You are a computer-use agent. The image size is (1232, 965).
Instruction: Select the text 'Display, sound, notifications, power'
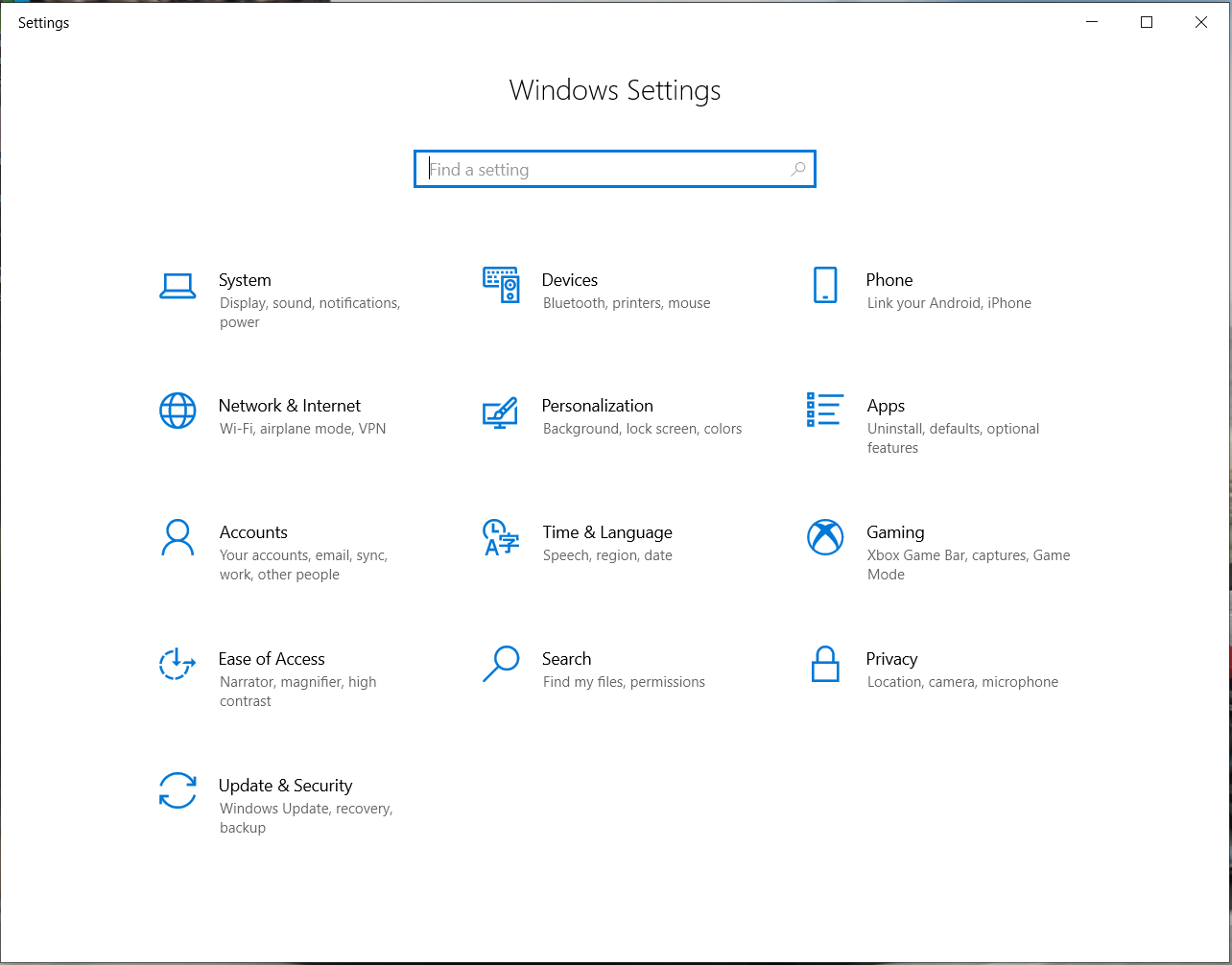pyautogui.click(x=310, y=313)
